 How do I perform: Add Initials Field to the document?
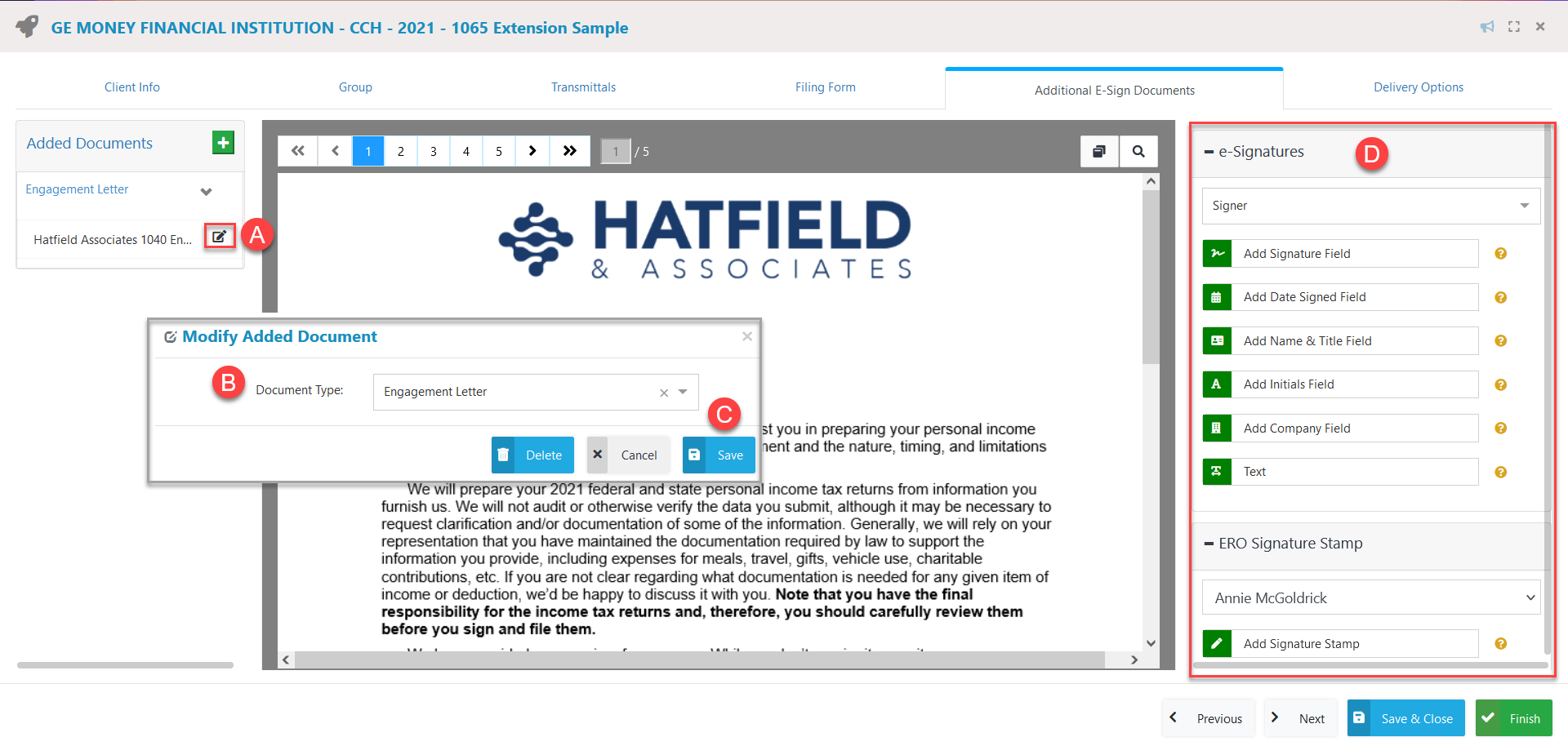click(x=1340, y=384)
